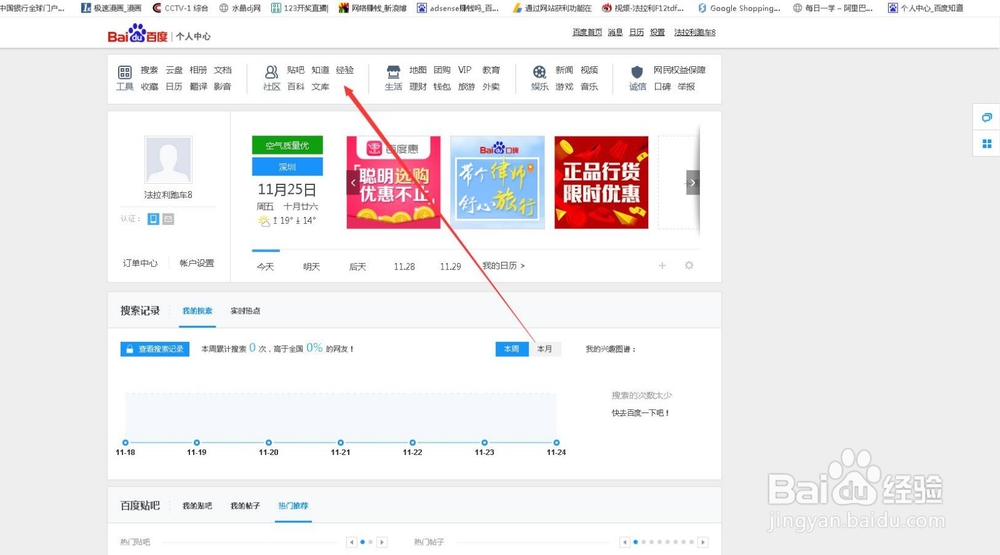1000x555 pixels.
Task: Click 查看搜索记录 button
Action: click(x=155, y=349)
